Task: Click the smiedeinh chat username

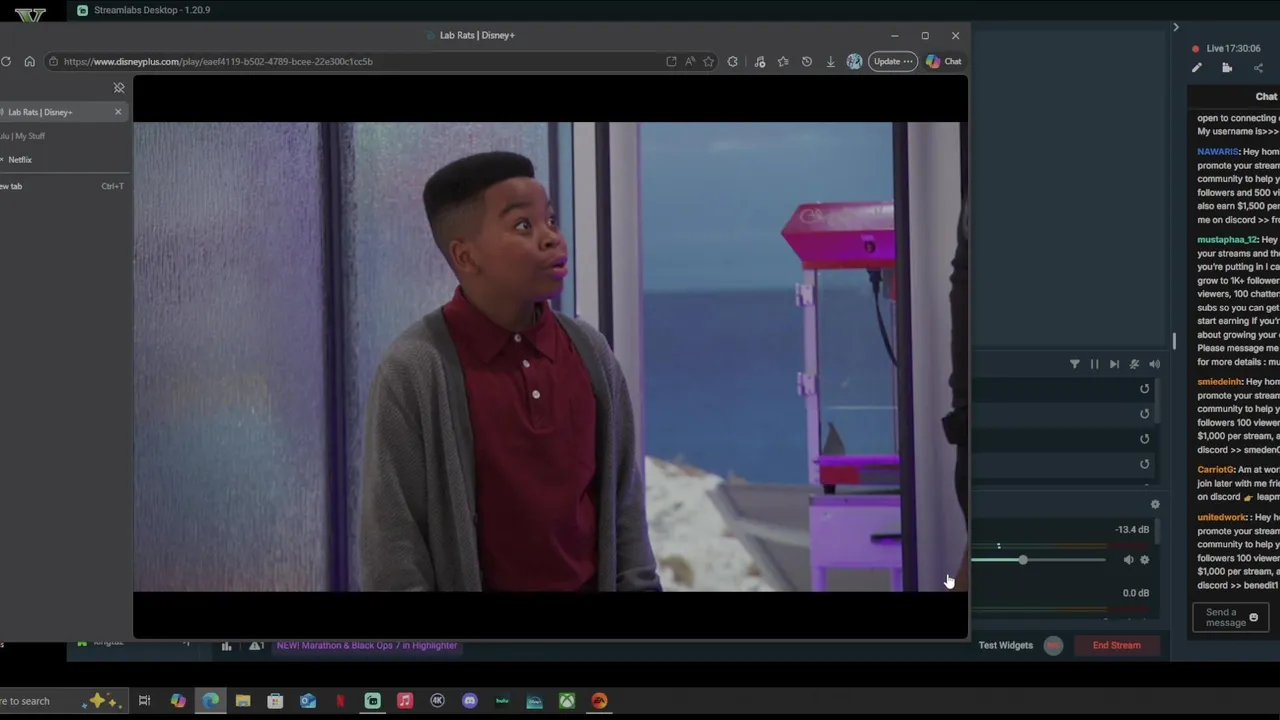Action: (x=1219, y=382)
